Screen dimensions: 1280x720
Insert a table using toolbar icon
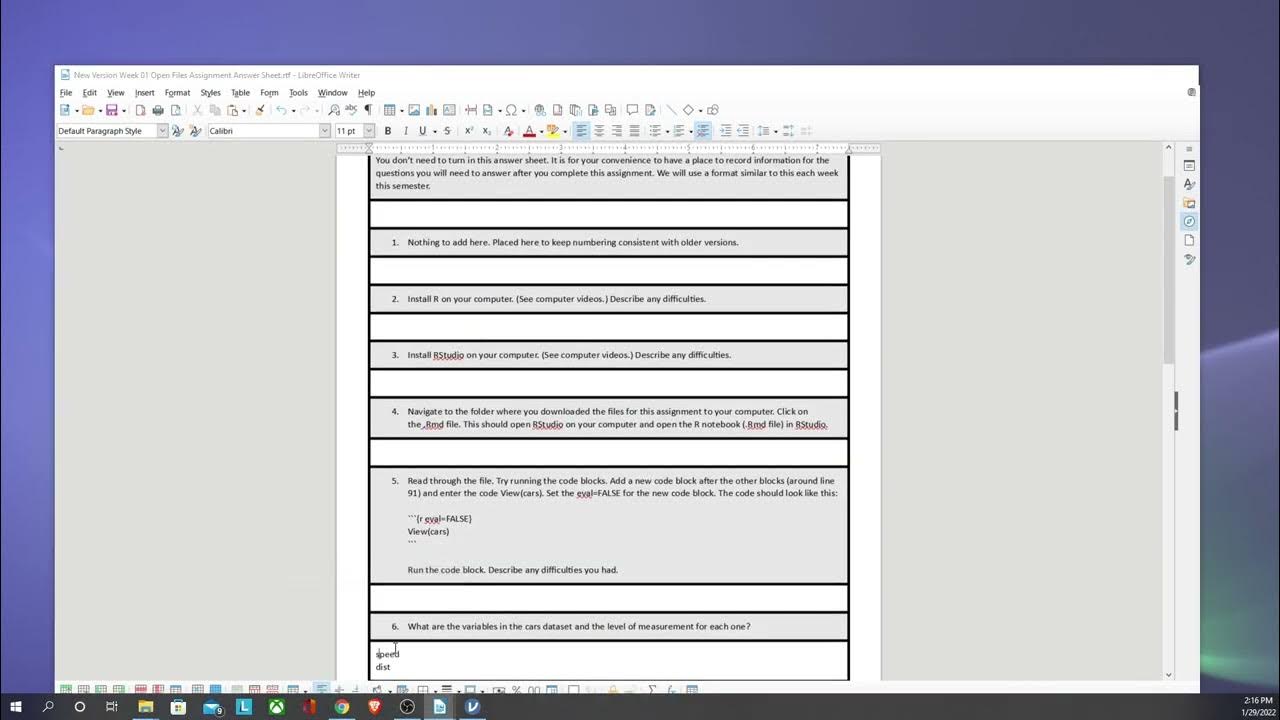coord(389,110)
